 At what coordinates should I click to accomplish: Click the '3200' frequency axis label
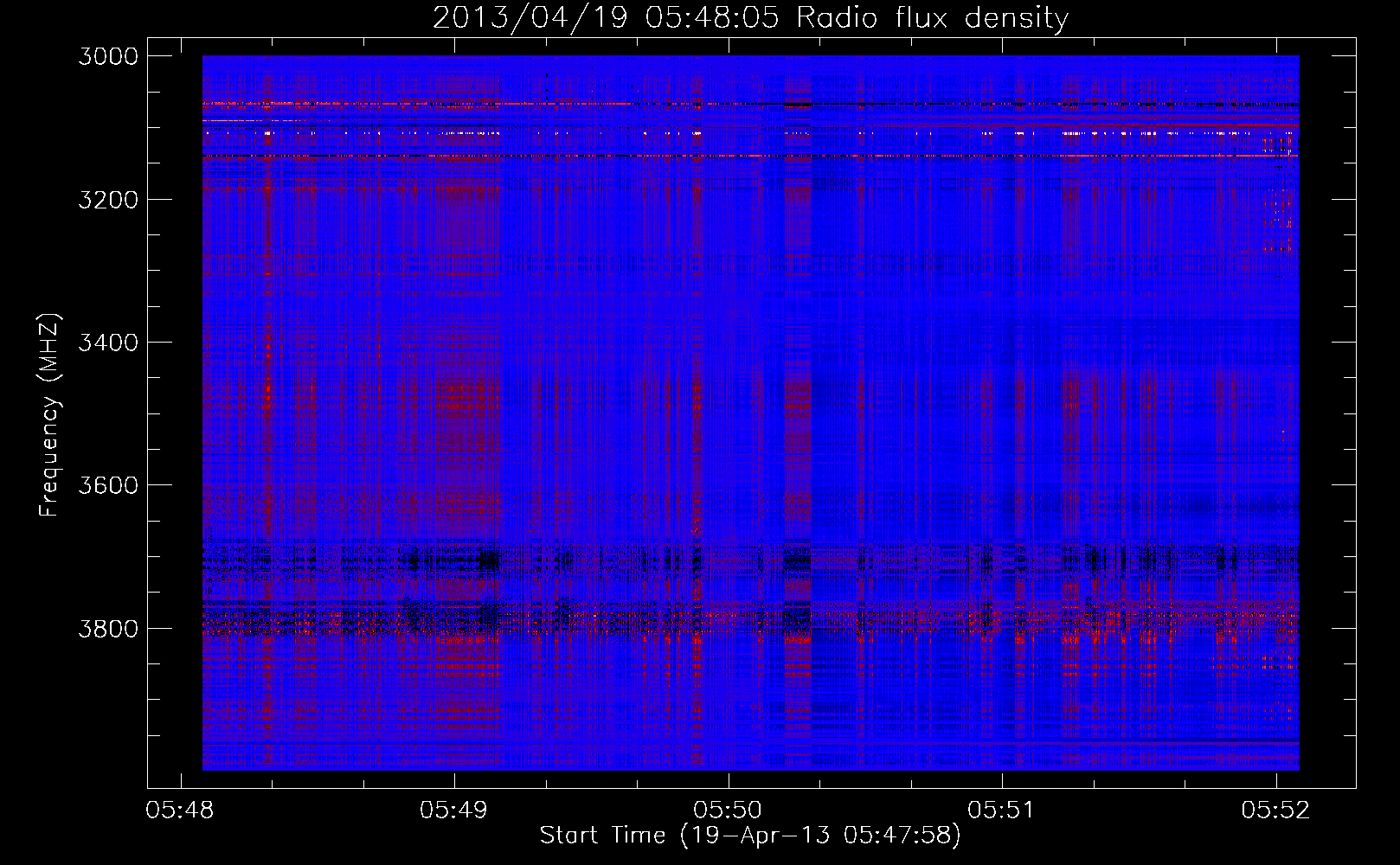(108, 200)
